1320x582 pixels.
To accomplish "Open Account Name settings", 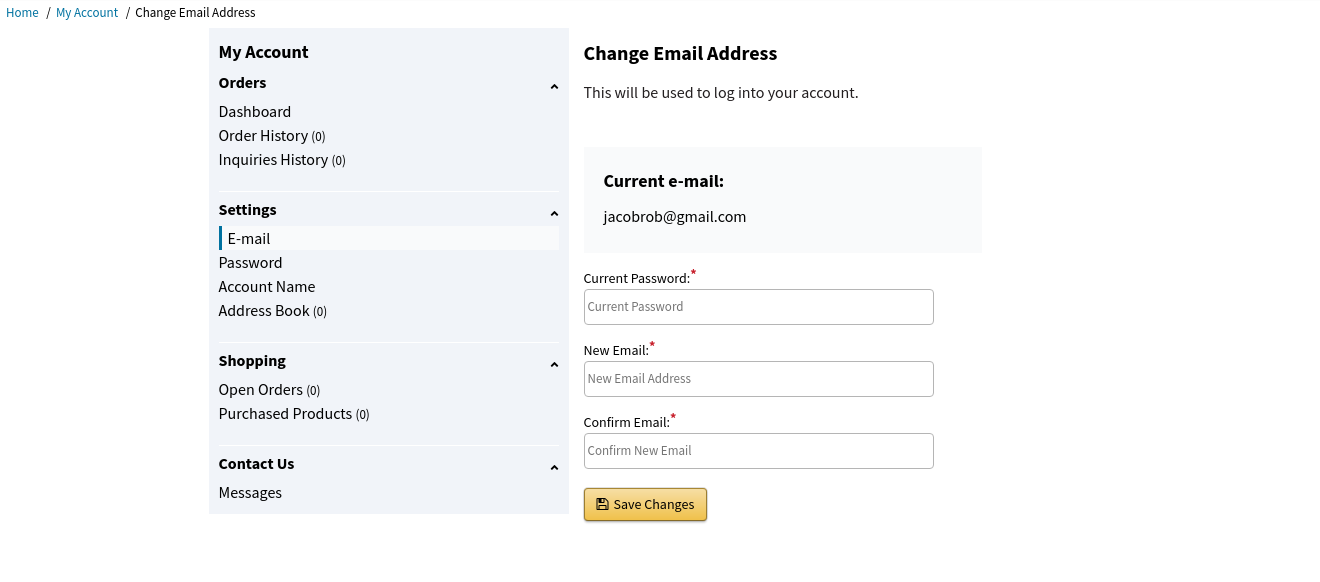I will click(x=267, y=287).
